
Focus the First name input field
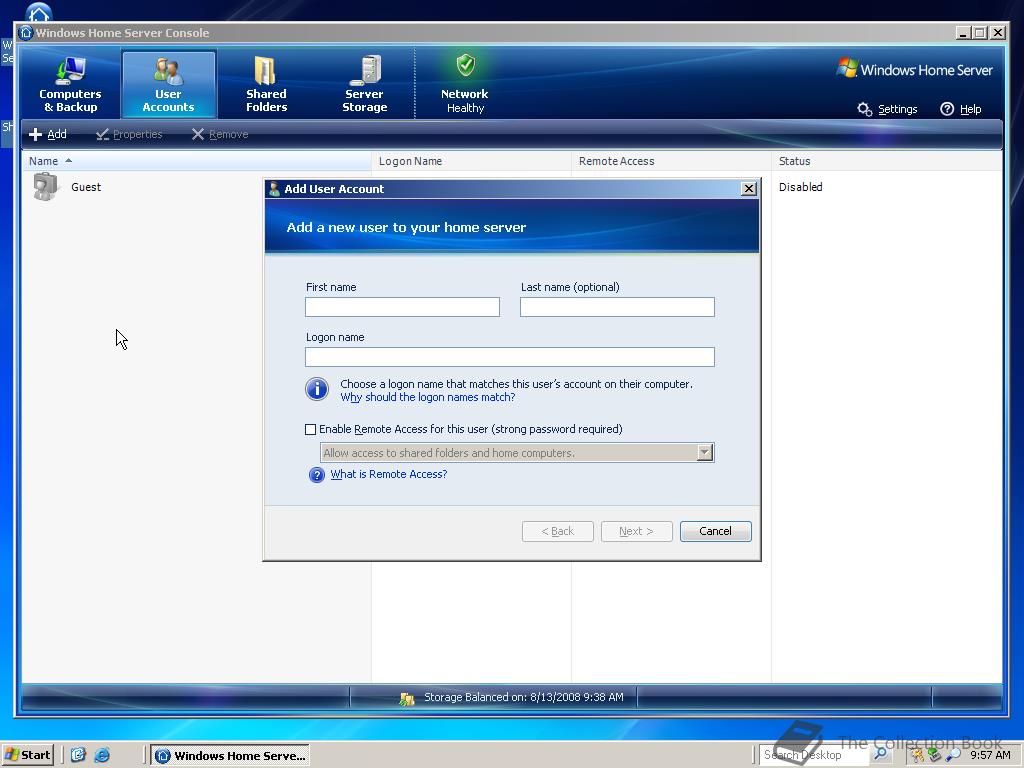pos(402,307)
